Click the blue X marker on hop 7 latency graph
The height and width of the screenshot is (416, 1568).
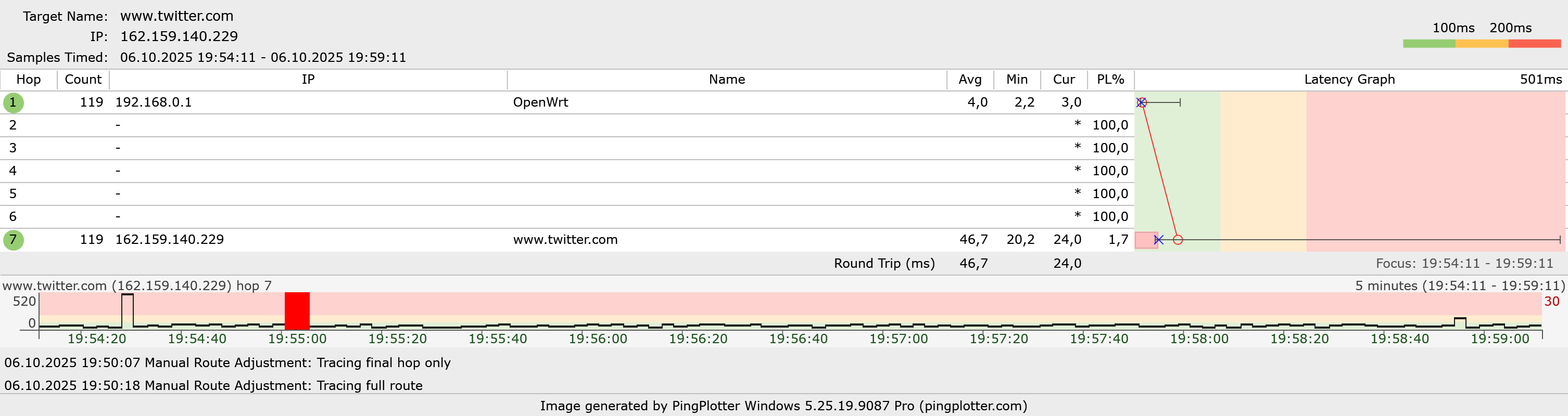1158,240
